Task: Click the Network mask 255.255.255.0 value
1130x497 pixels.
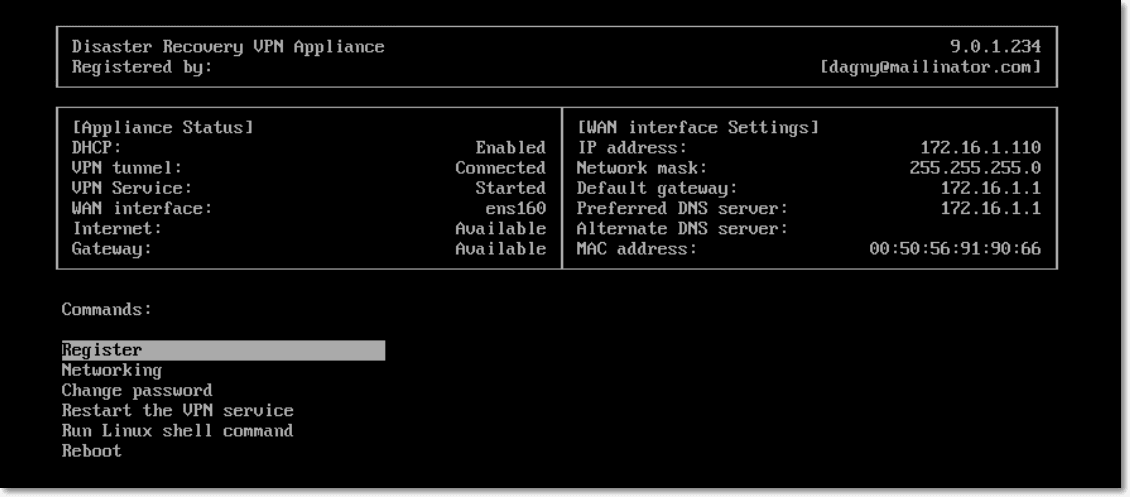Action: click(x=975, y=168)
